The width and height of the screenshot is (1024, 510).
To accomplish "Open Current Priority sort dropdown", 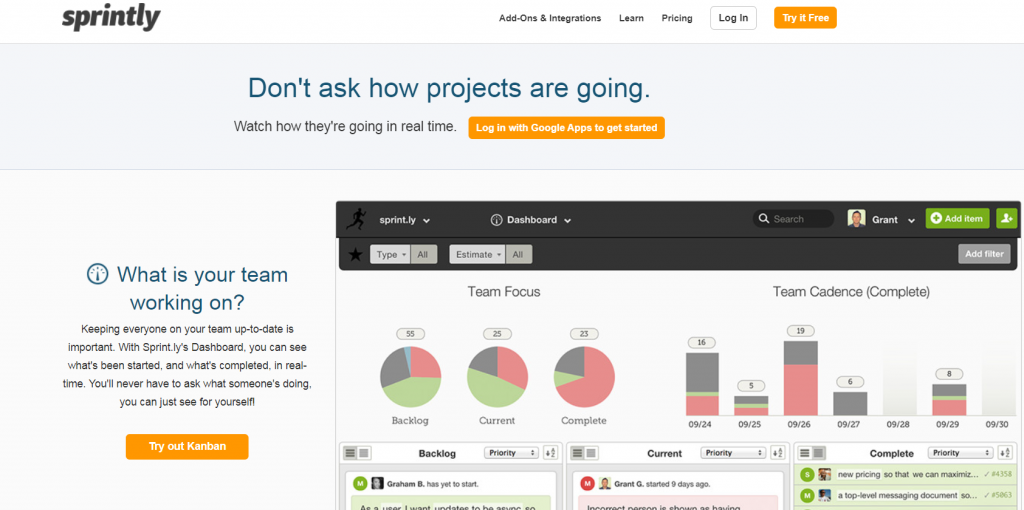I will point(733,453).
